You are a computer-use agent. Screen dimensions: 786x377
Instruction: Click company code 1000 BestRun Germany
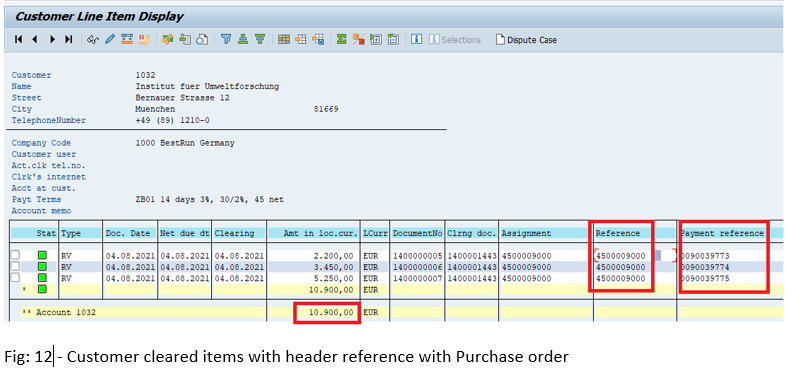[184, 143]
